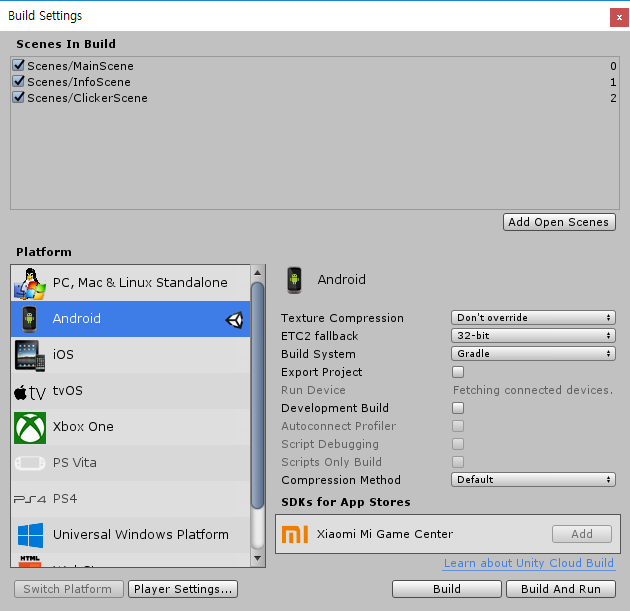Screen dimensions: 630x611
Task: Click the platform list scroll up arrow
Action: point(258,273)
